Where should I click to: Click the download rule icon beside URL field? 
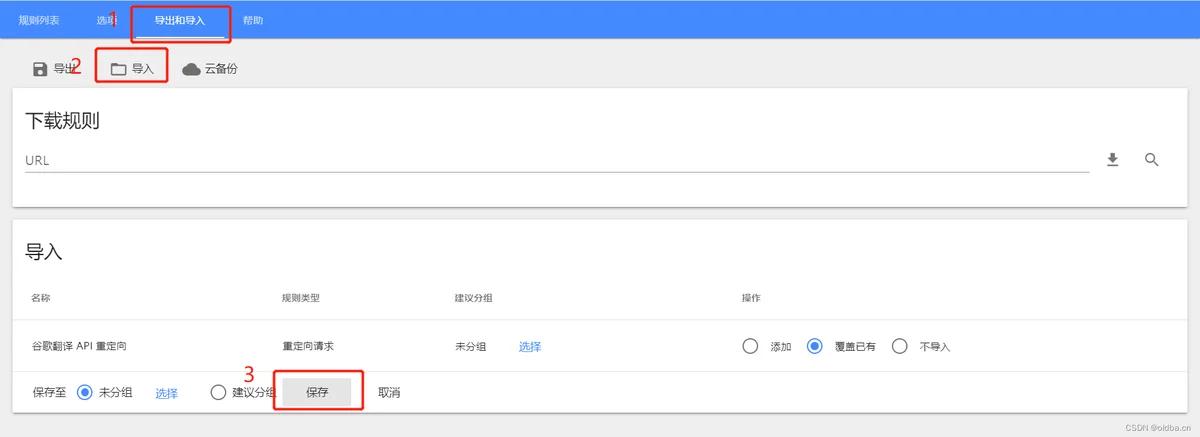[x=1112, y=160]
